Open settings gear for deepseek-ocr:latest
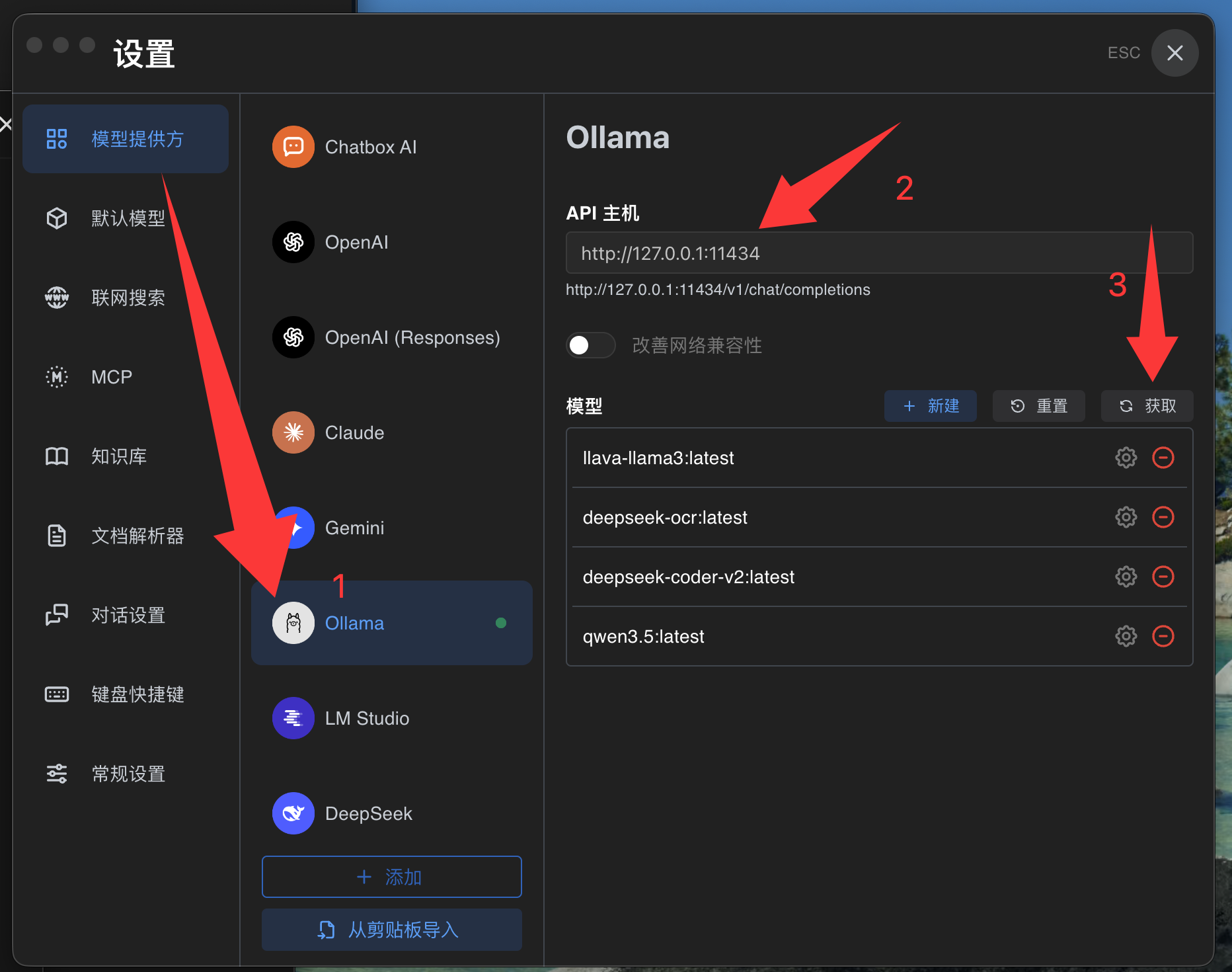This screenshot has width=1232, height=972. (1126, 517)
